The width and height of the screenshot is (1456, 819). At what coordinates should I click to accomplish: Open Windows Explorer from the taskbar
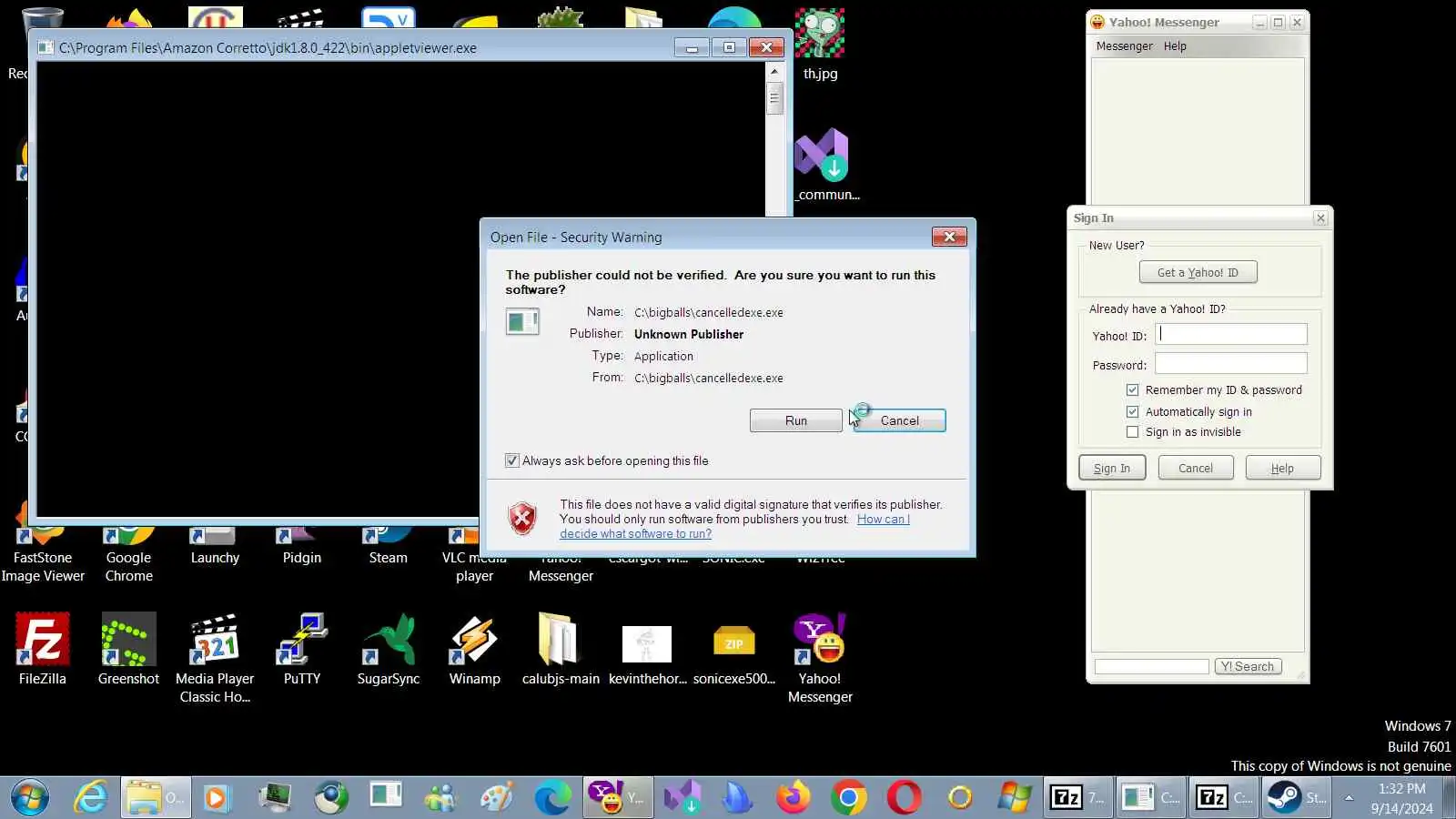tap(155, 798)
